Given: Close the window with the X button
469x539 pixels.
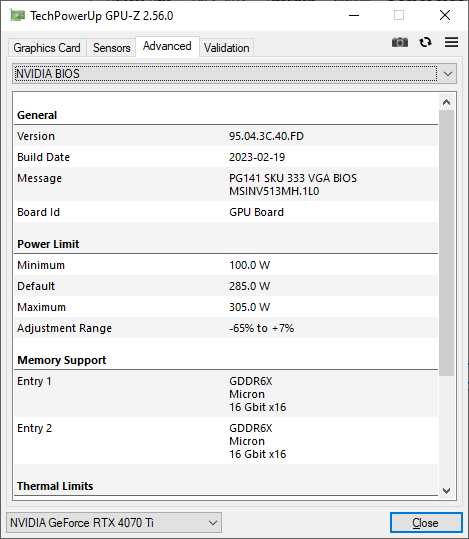Looking at the screenshot, I should [x=445, y=15].
